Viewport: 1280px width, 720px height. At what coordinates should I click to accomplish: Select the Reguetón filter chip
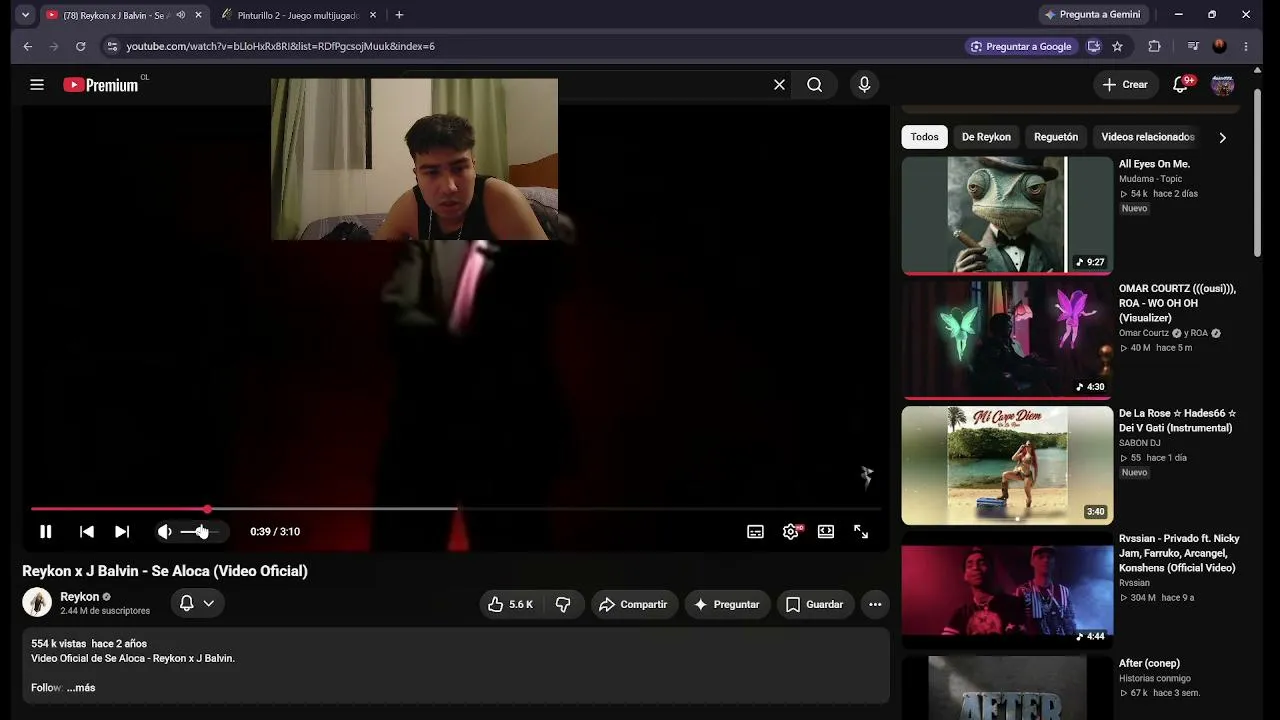coord(1056,137)
